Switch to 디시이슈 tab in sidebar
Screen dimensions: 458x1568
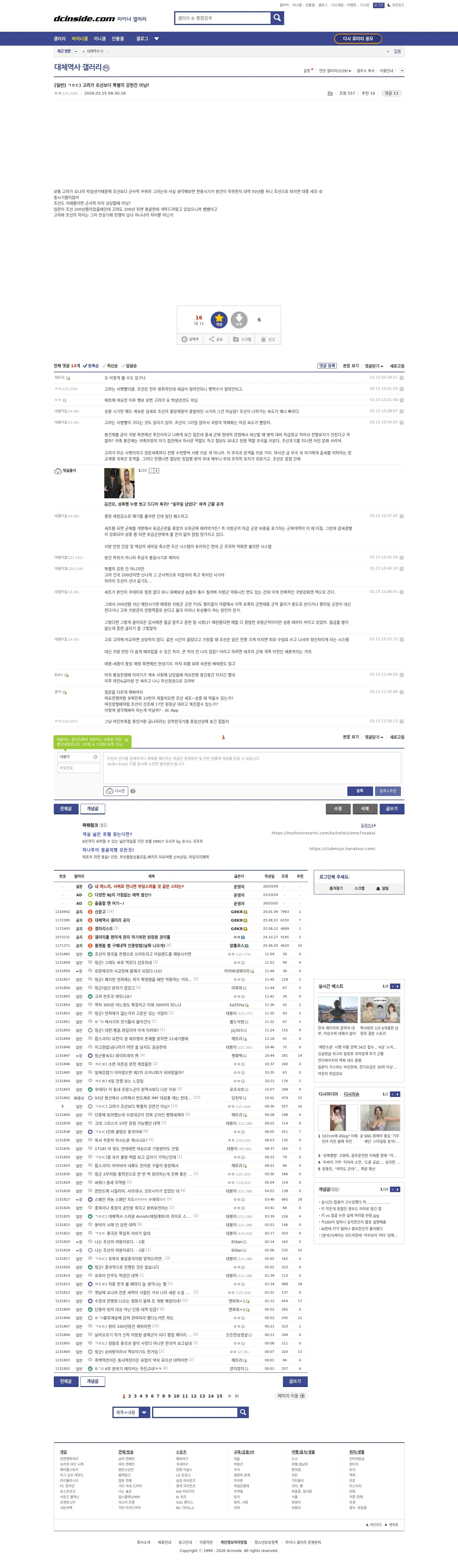351,1094
